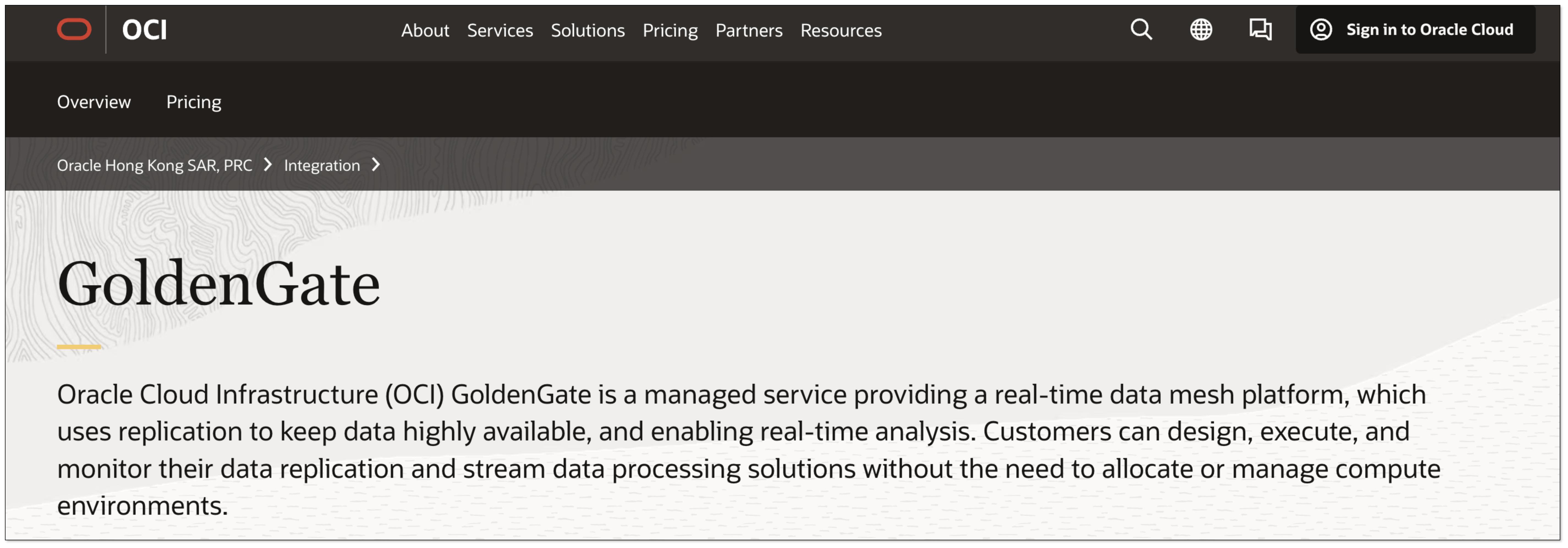The width and height of the screenshot is (1568, 548).
Task: Open the Partners navigation menu
Action: (749, 31)
